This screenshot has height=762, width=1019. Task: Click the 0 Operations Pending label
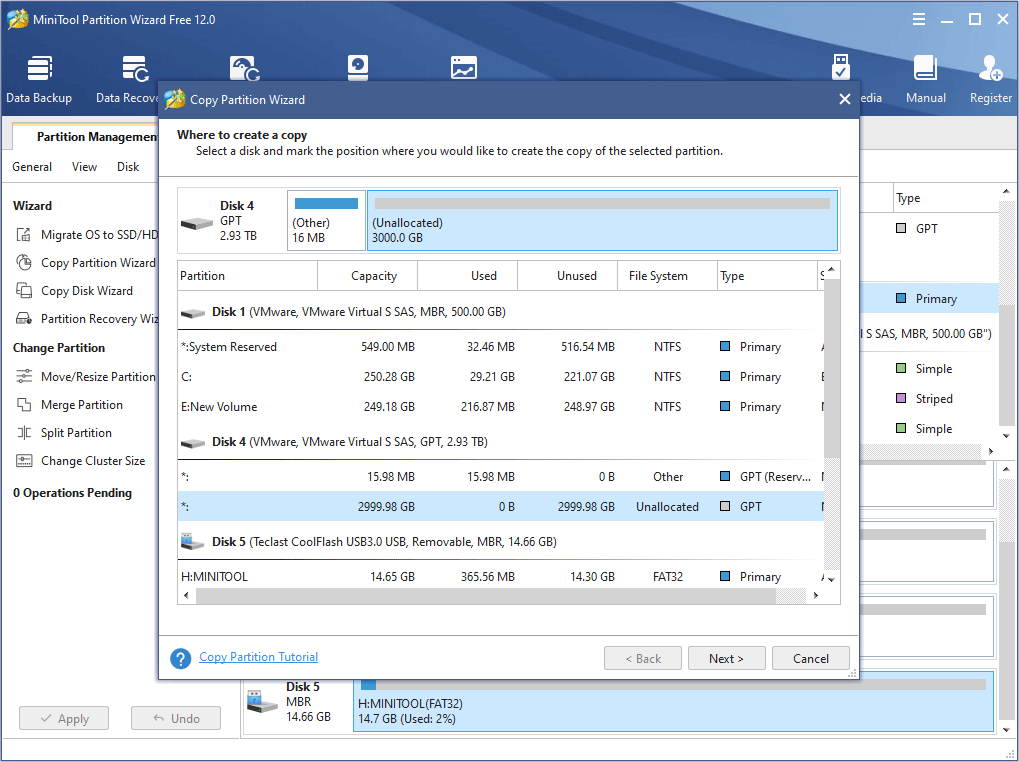coord(72,493)
